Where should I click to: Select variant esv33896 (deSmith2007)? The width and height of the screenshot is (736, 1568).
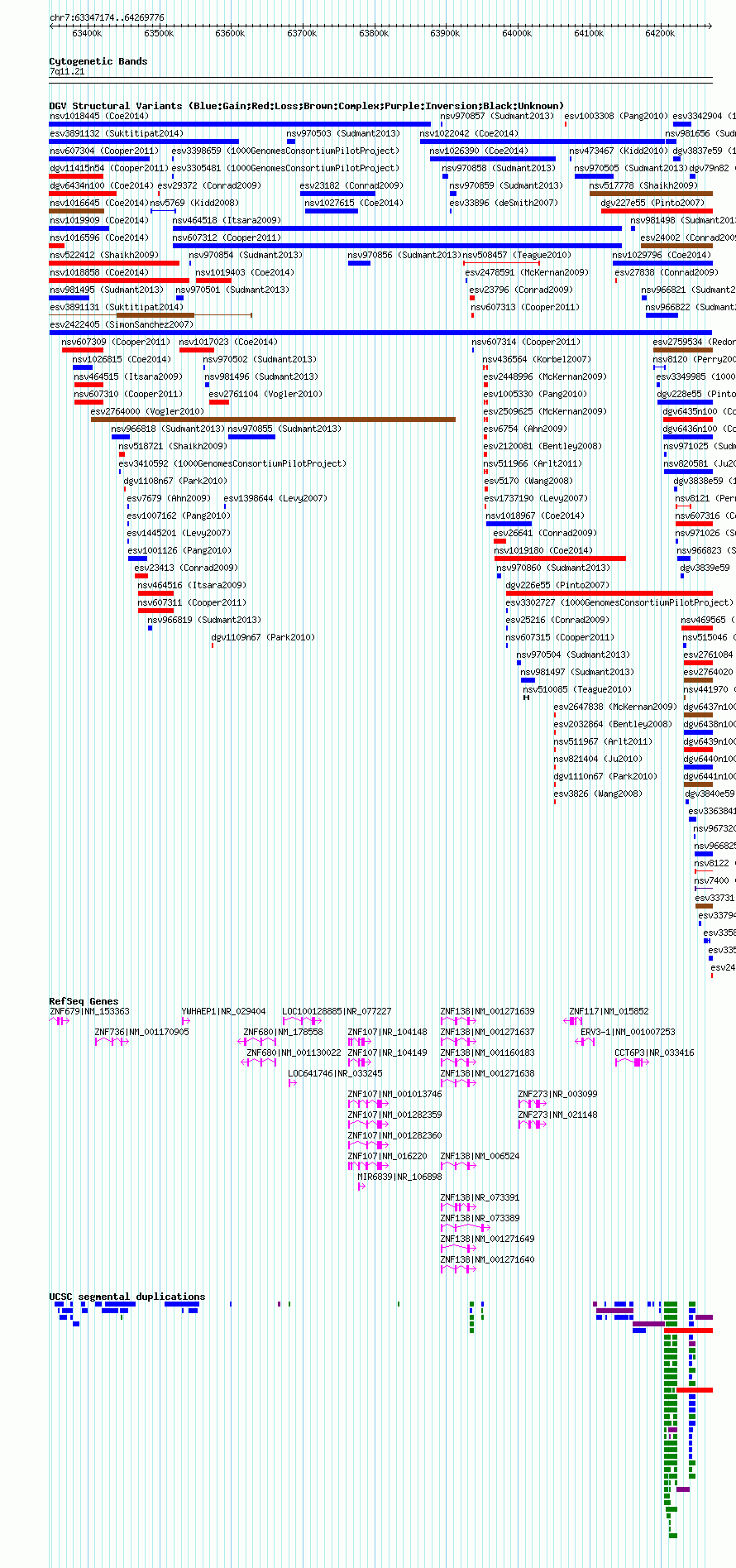[504, 203]
